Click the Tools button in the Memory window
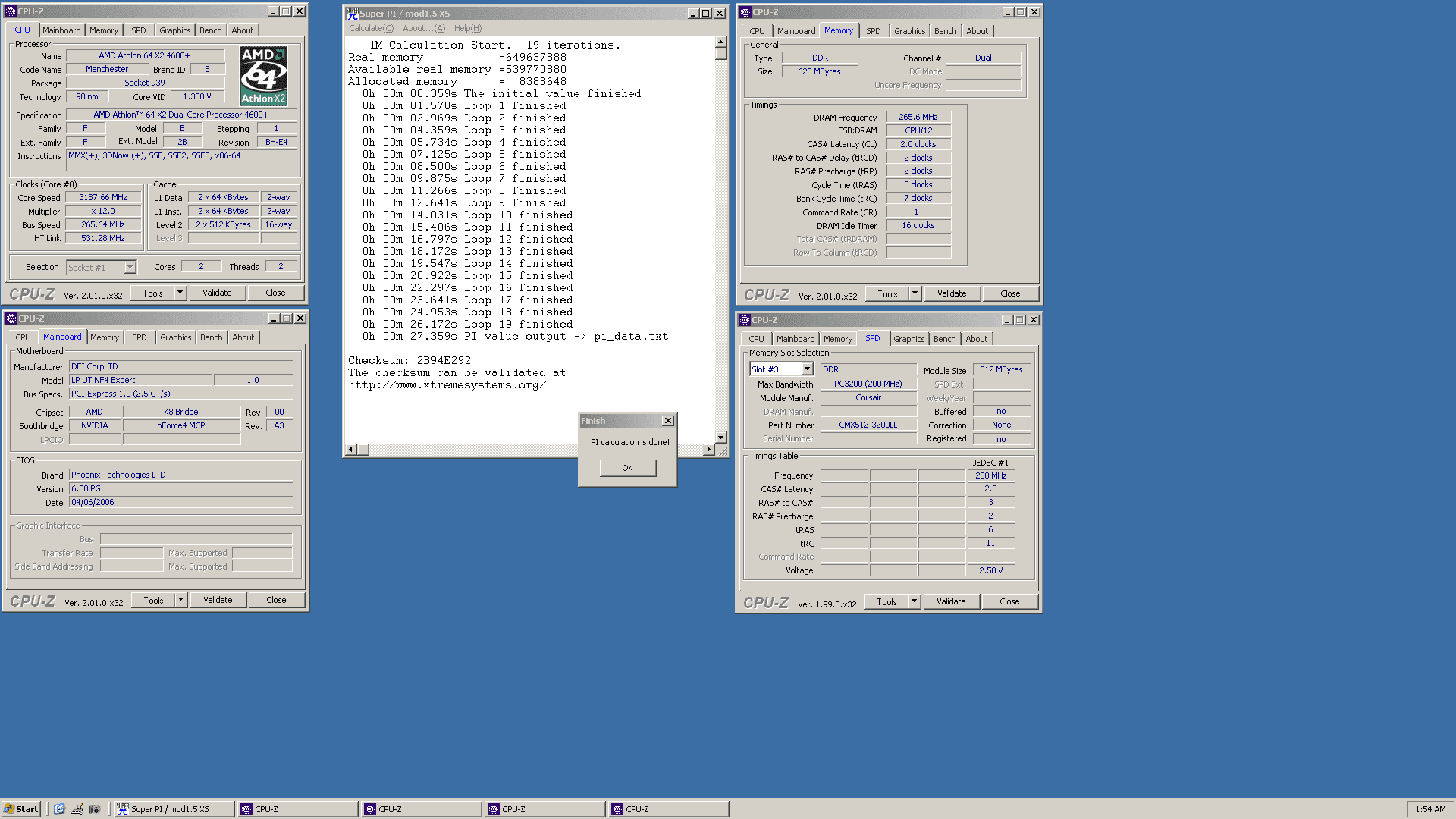 click(x=887, y=293)
